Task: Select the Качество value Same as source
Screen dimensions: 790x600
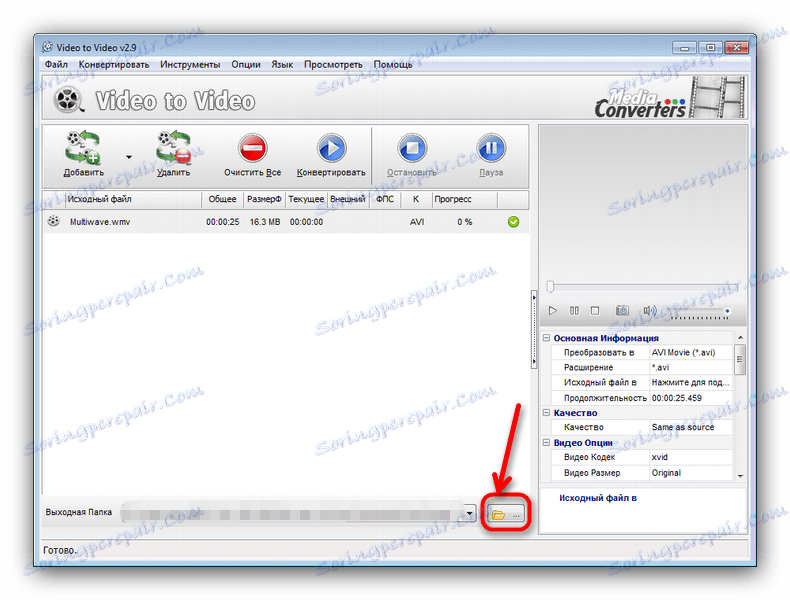Action: (x=691, y=427)
